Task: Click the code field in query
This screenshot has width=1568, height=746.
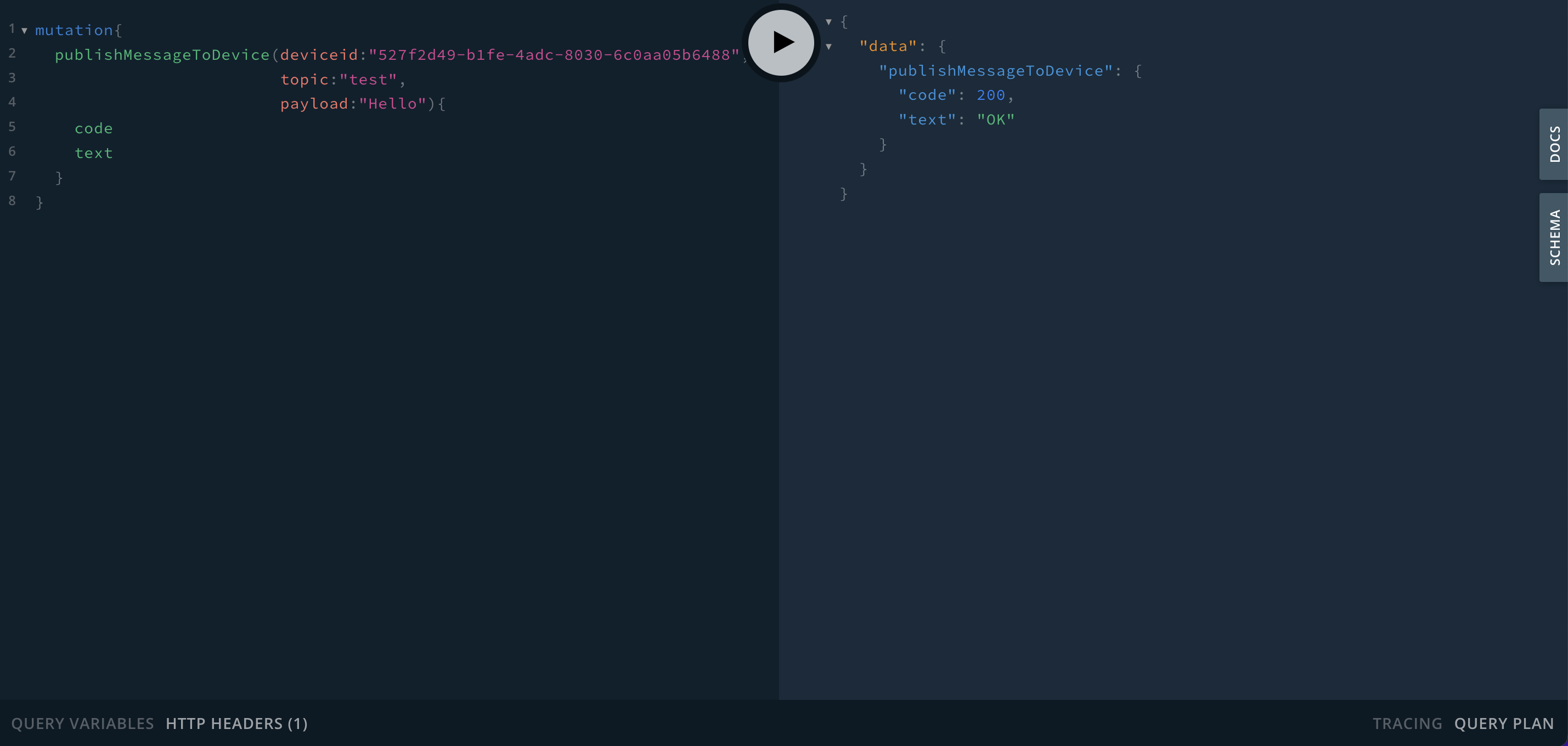Action: tap(93, 127)
